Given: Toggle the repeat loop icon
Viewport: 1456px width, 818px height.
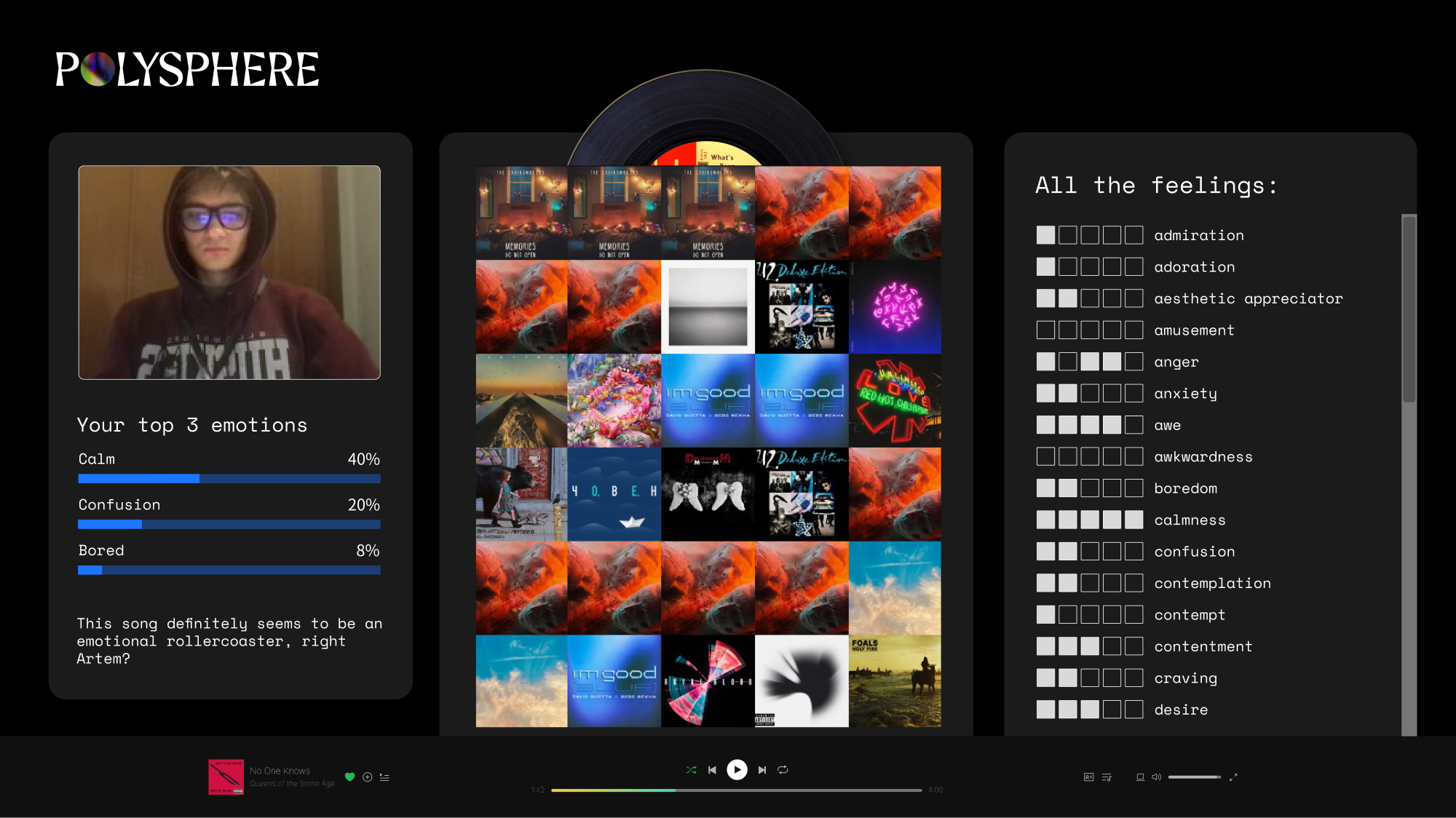Looking at the screenshot, I should click(x=783, y=769).
